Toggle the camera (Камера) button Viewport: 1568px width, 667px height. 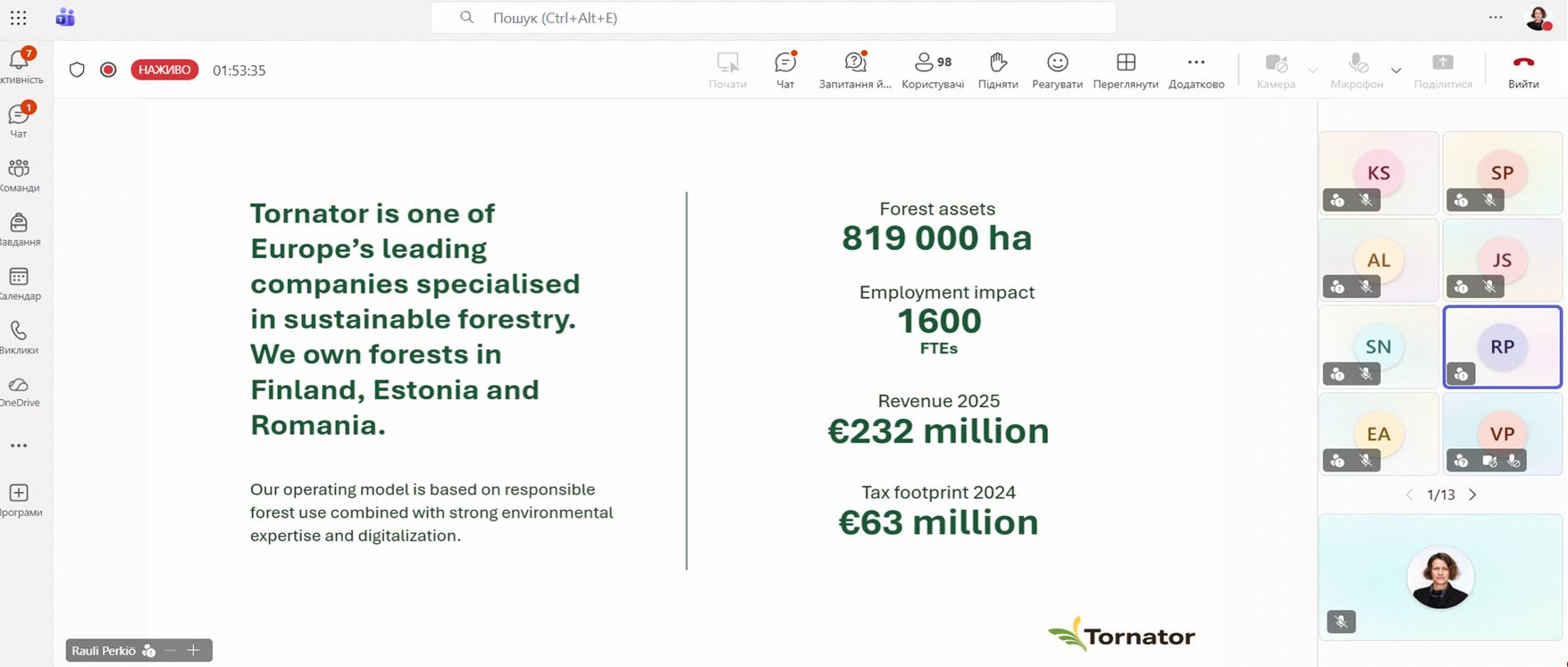click(x=1275, y=70)
